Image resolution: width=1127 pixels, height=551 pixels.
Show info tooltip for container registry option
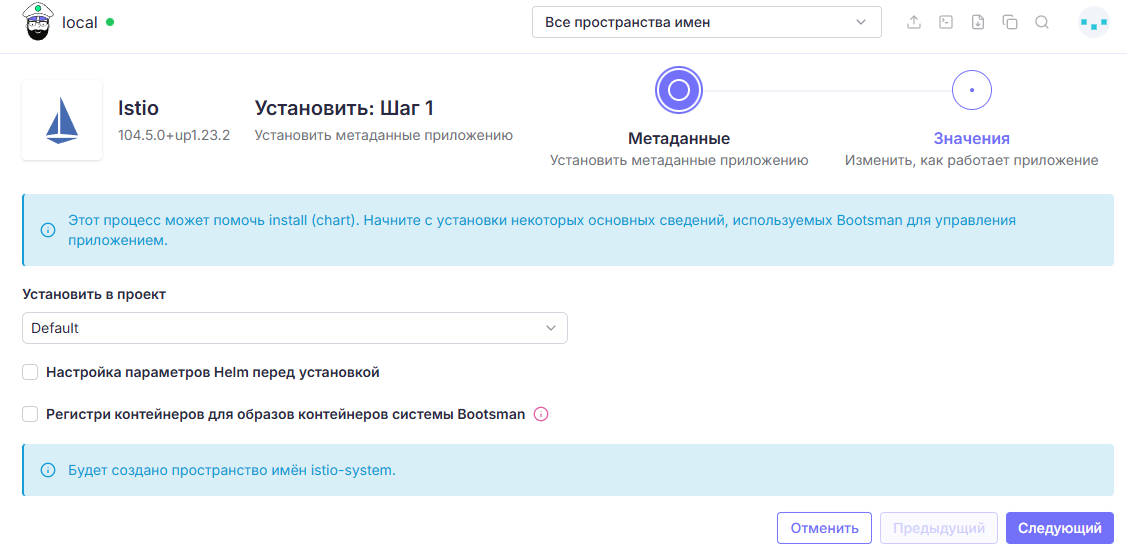(x=541, y=415)
